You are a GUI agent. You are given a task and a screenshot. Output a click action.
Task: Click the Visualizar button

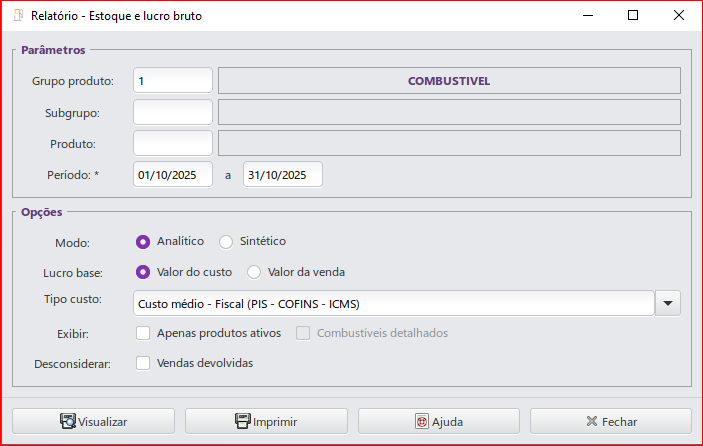coord(93,421)
